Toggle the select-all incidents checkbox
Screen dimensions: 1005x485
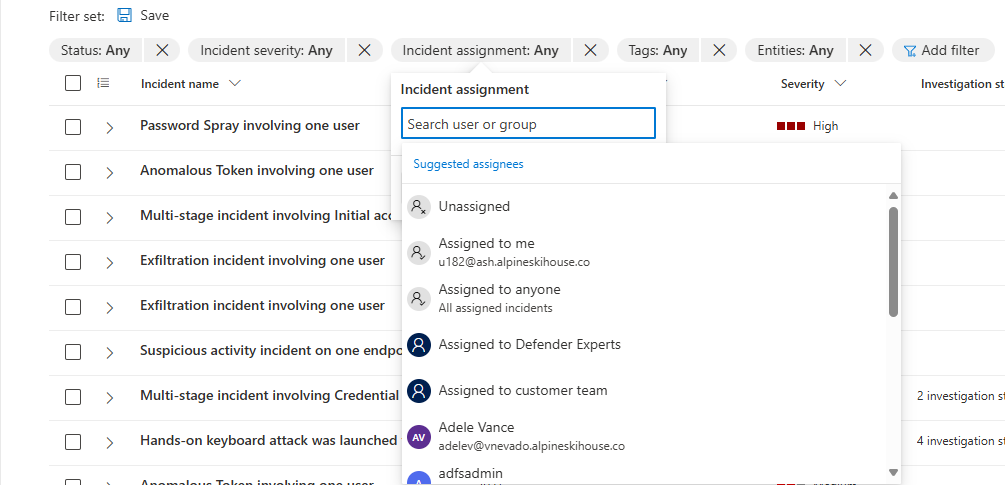click(73, 84)
